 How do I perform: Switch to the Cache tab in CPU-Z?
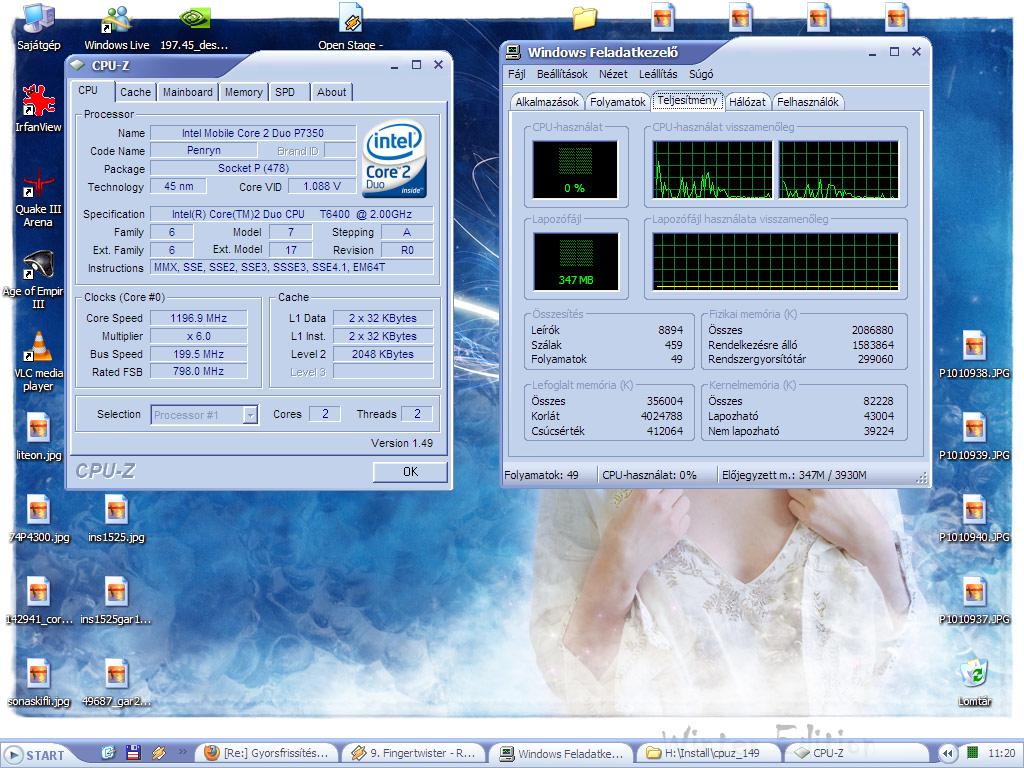pos(135,92)
